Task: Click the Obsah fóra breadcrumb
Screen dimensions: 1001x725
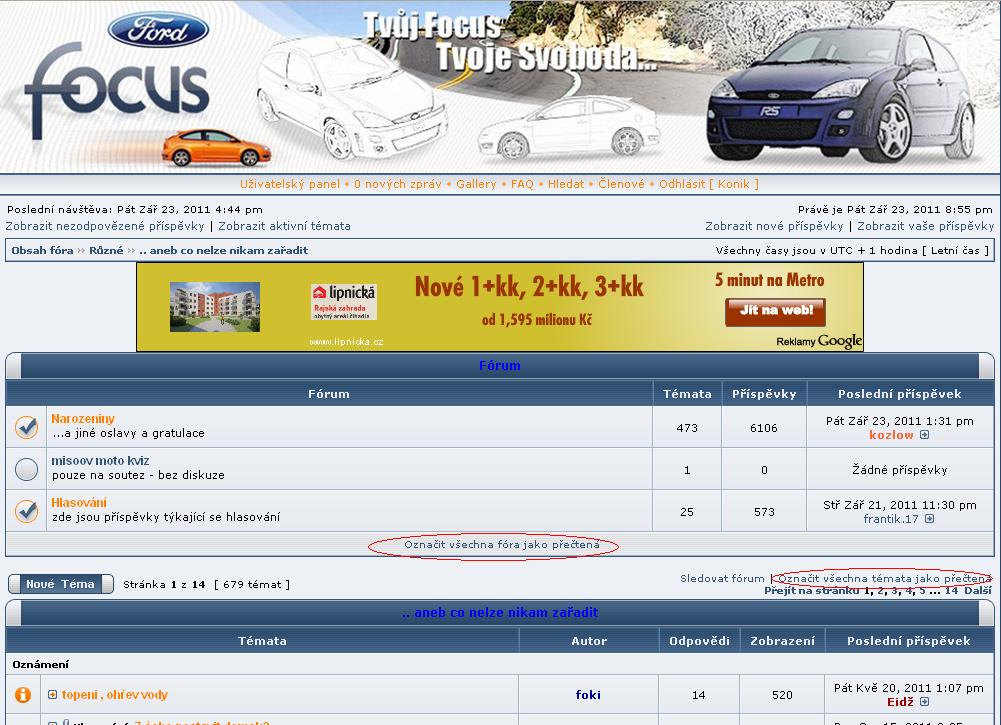Action: coord(43,250)
